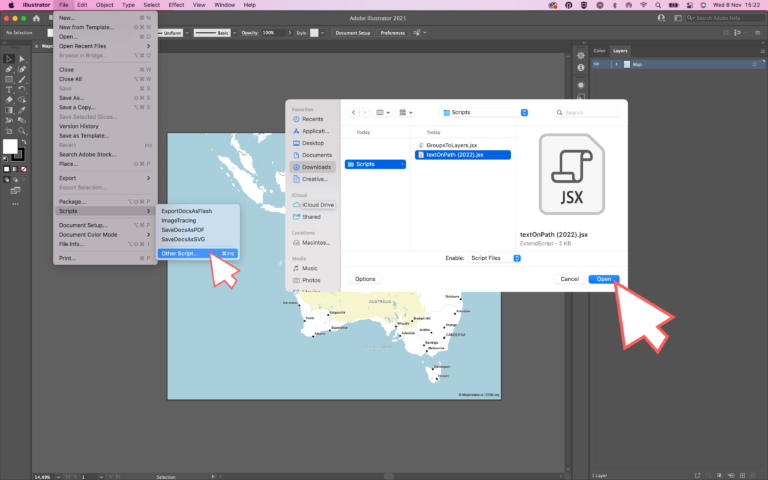Click the Wi-Fi status icon
The width and height of the screenshot is (768, 480).
click(644, 5)
